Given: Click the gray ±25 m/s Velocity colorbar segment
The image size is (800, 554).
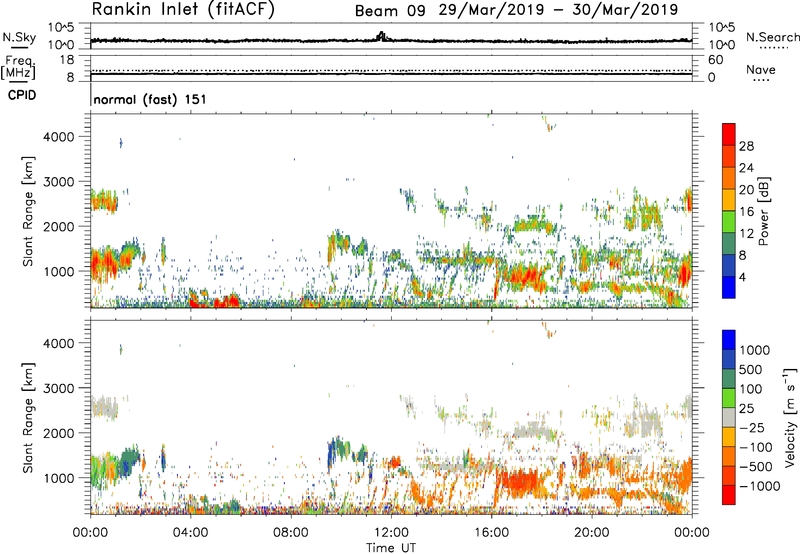Looking at the screenshot, I should [729, 417].
